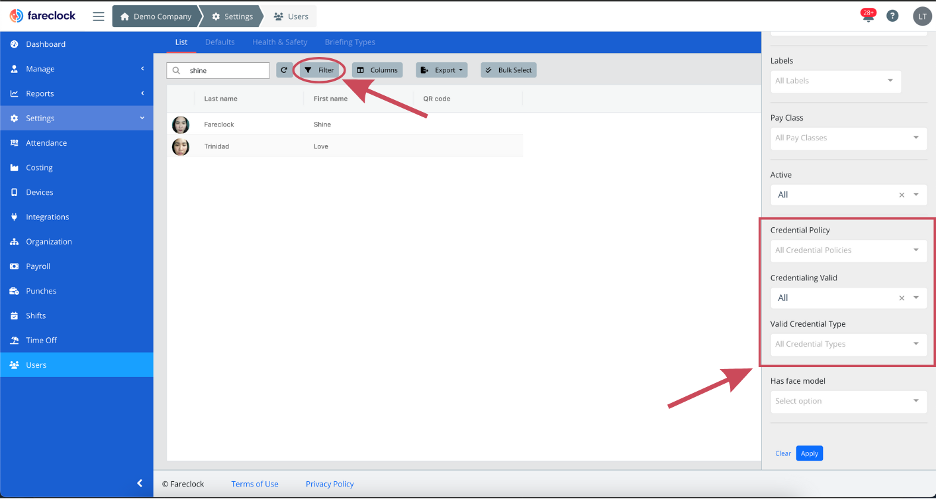Screen dimensions: 936x500
Task: Open the All Credential Policies dropdown
Action: click(x=848, y=251)
